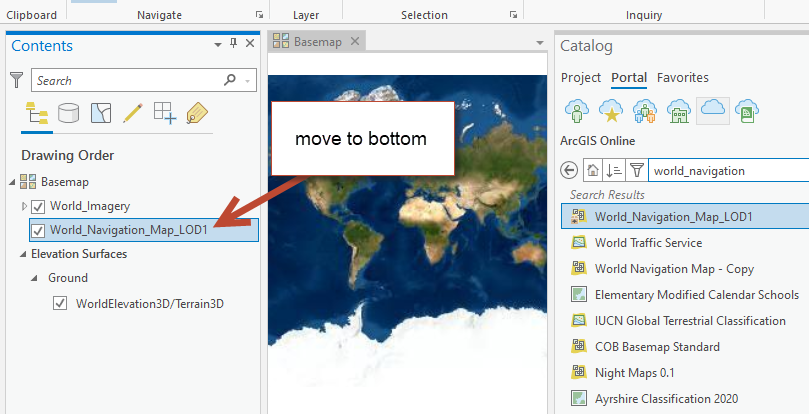This screenshot has height=414, width=809.
Task: Click the catalog back arrow button
Action: (570, 171)
